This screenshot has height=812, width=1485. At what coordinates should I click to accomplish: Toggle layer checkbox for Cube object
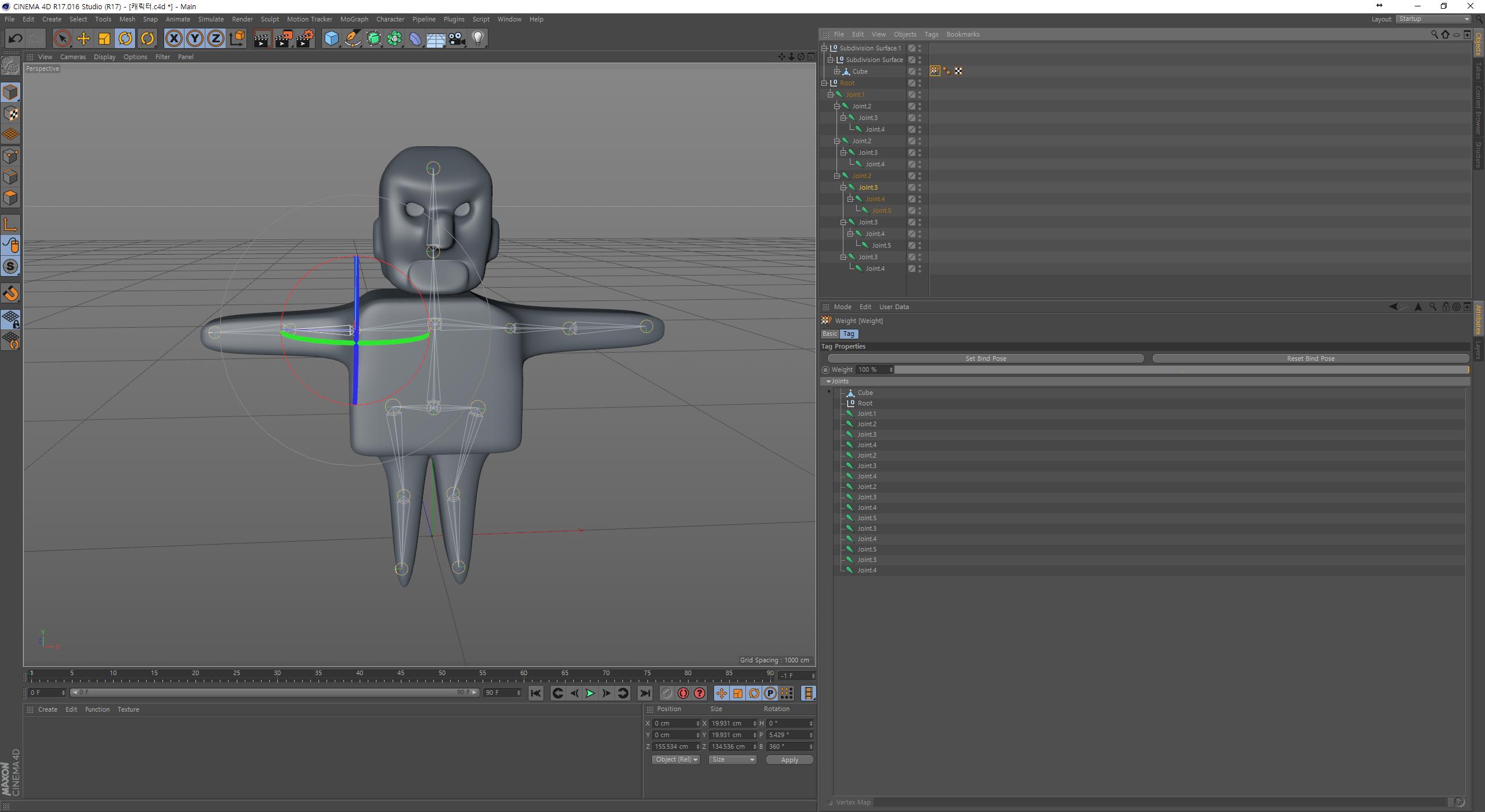pos(911,71)
